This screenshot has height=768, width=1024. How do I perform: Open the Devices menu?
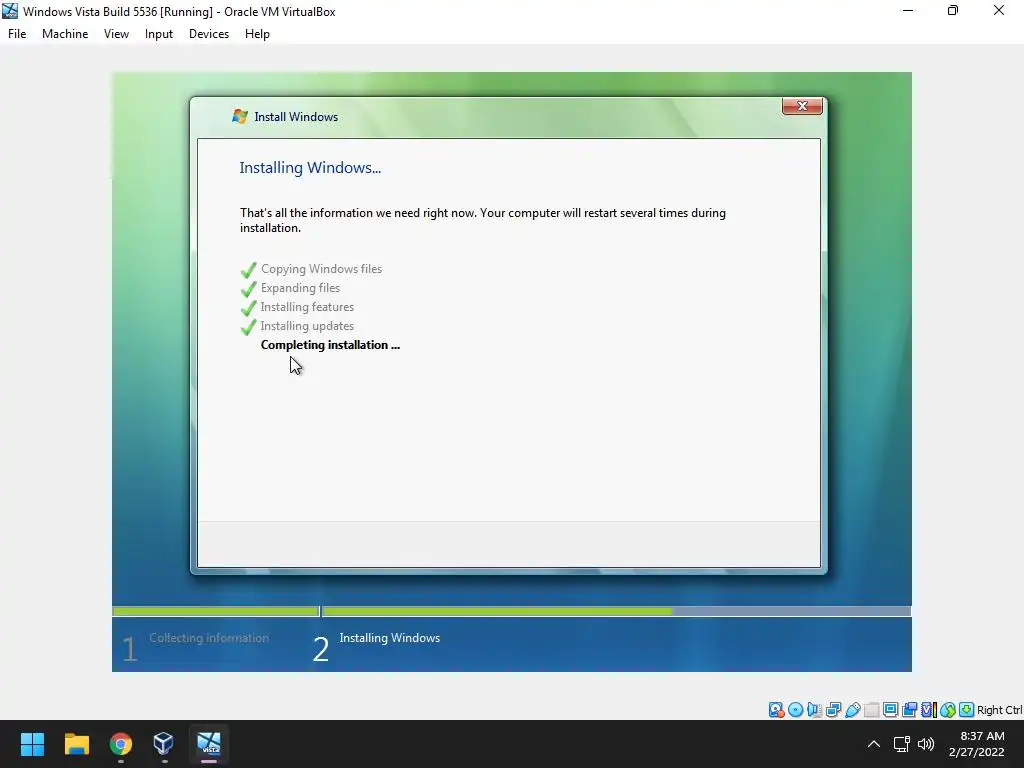point(209,34)
